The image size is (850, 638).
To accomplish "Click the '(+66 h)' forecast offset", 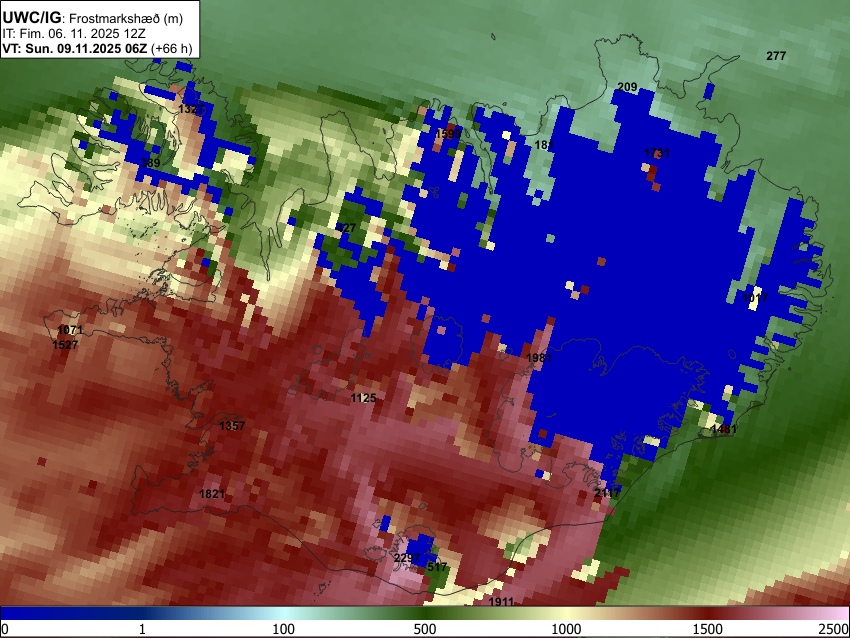I will click(x=171, y=48).
